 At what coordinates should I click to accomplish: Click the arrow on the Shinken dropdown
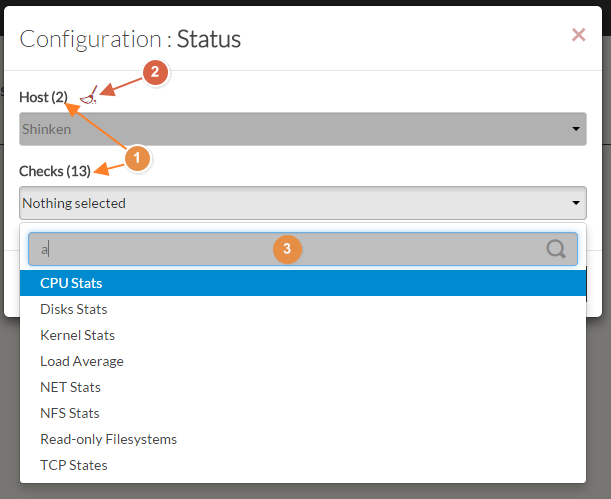576,129
